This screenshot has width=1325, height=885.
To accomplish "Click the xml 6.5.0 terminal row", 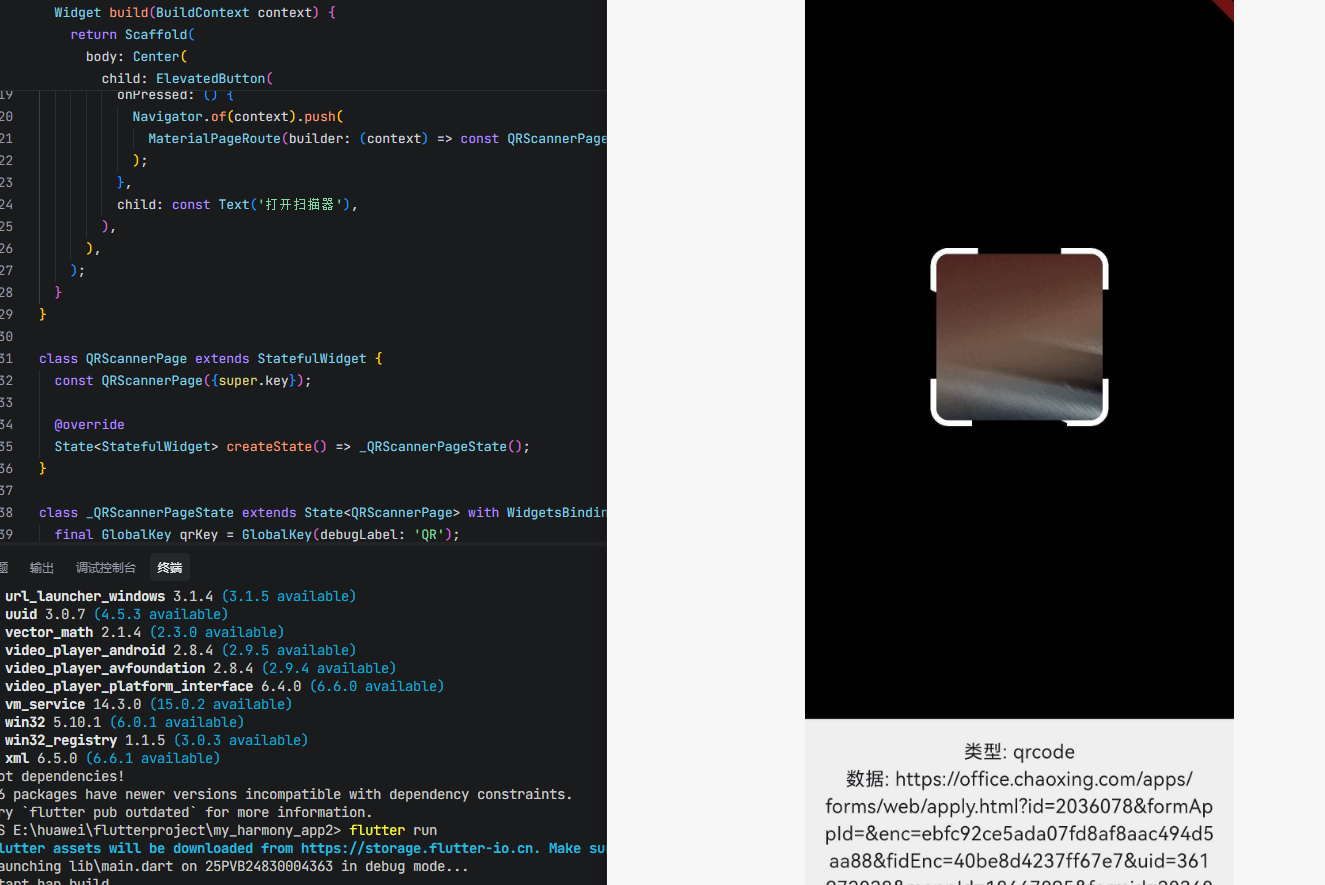I will coord(112,758).
